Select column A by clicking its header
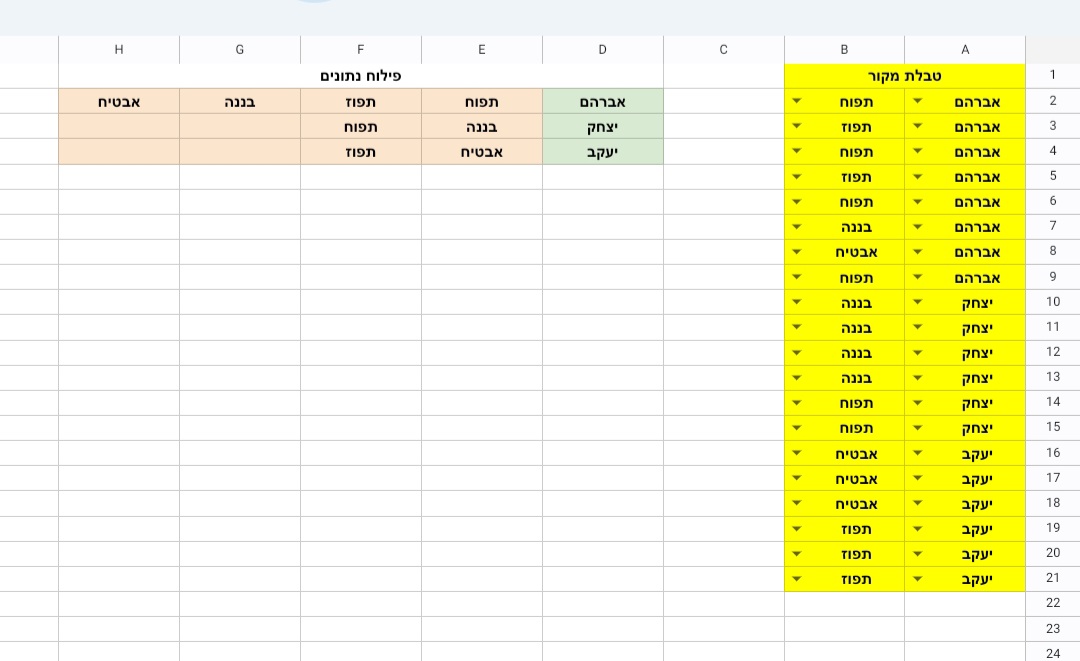Viewport: 1080px width, 661px height. [x=964, y=49]
